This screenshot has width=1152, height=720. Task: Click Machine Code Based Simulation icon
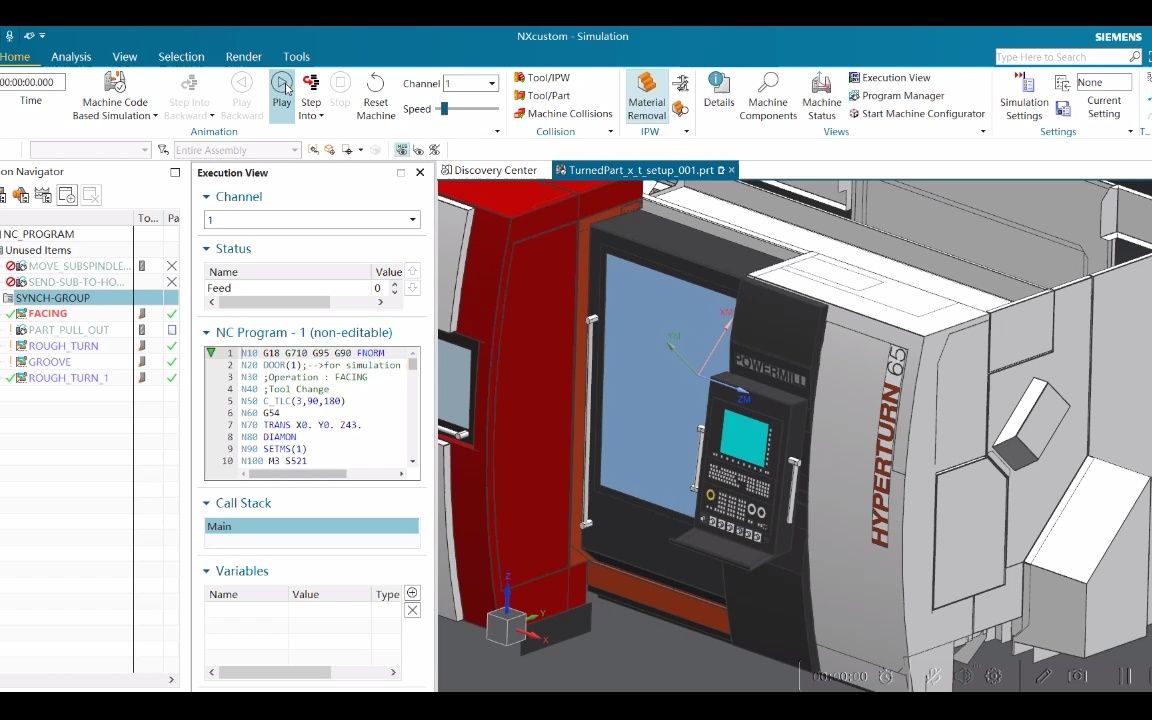click(115, 84)
